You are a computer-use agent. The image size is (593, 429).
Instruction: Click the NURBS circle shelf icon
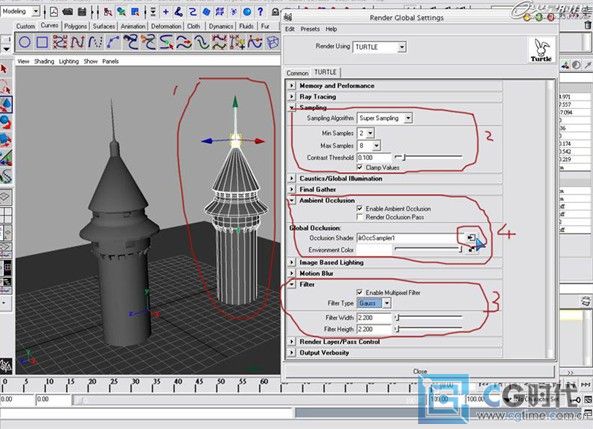pyautogui.click(x=25, y=42)
